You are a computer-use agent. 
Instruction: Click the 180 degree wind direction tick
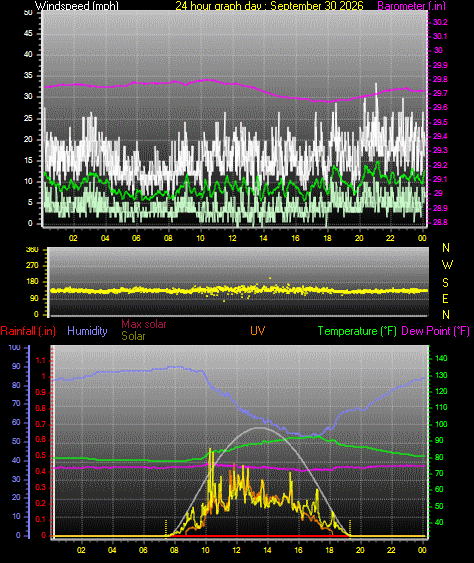click(33, 282)
